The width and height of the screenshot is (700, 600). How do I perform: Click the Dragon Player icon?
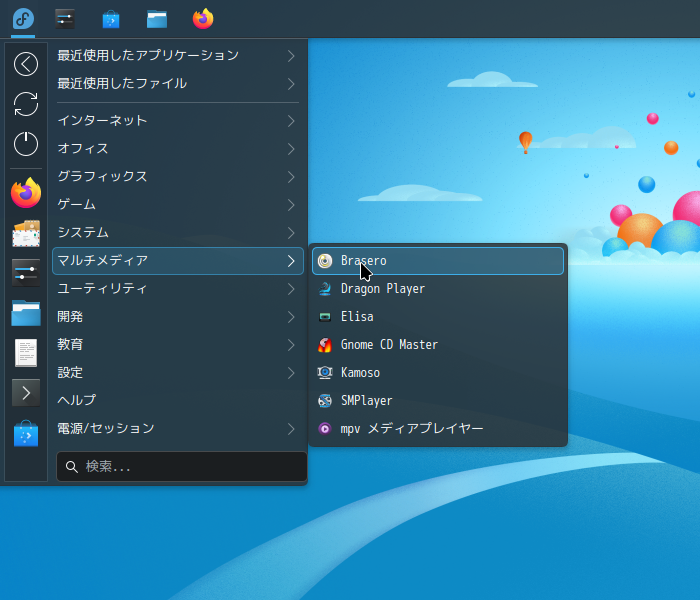(325, 289)
